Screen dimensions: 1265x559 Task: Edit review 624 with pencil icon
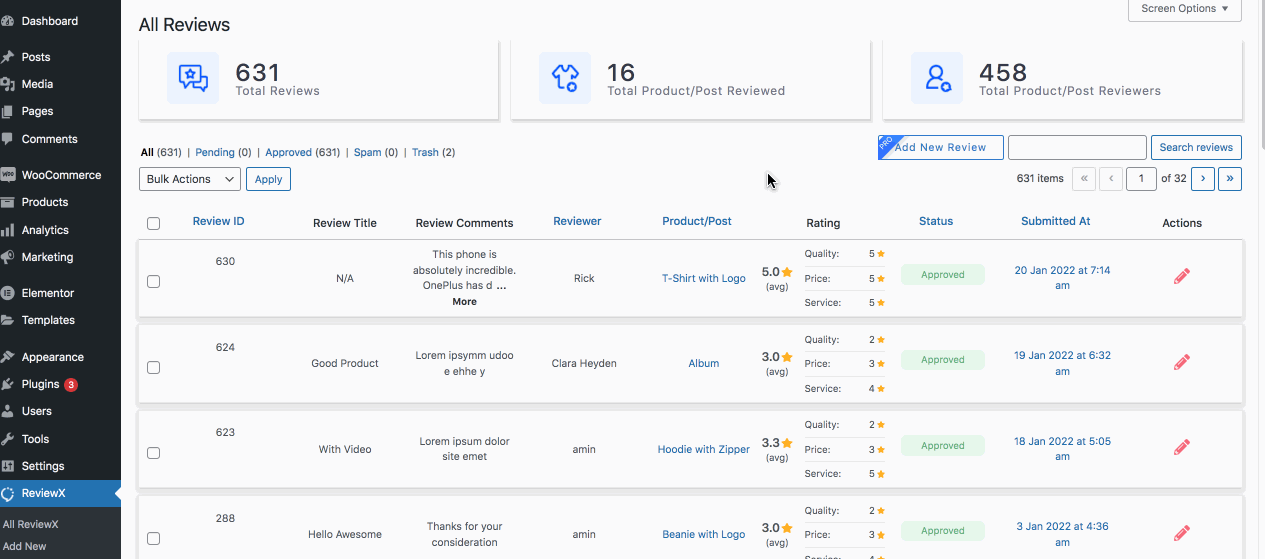[1182, 362]
